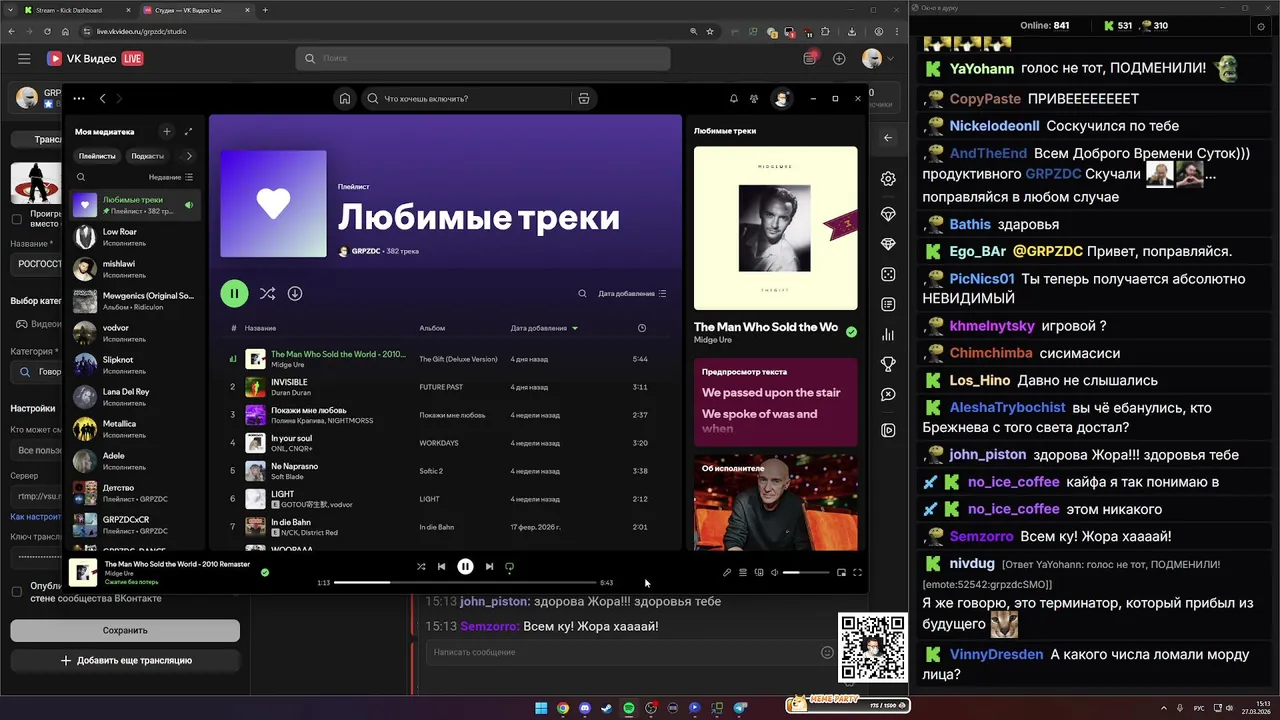The width and height of the screenshot is (1280, 720).
Task: Open the connect to device icon
Action: (759, 573)
